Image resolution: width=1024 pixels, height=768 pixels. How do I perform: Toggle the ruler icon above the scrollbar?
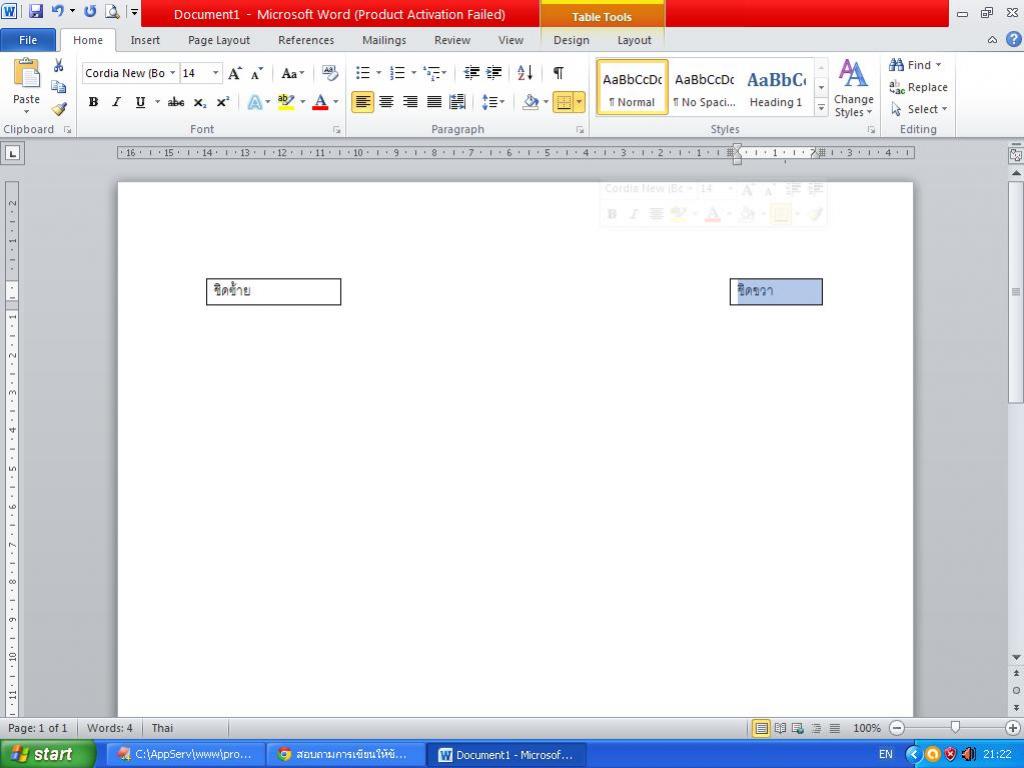[x=1016, y=155]
